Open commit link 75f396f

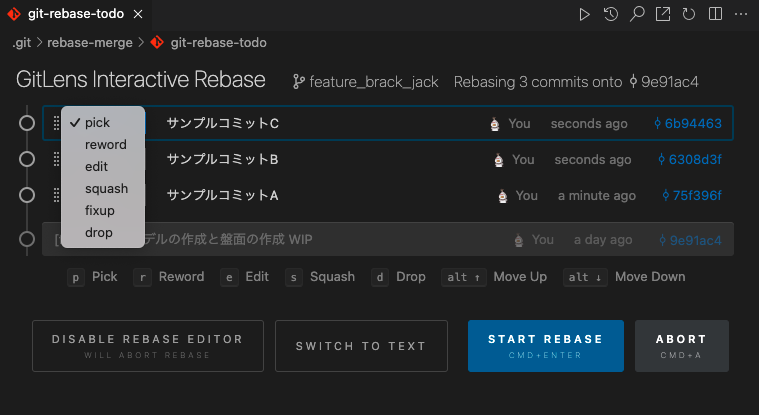(692, 195)
